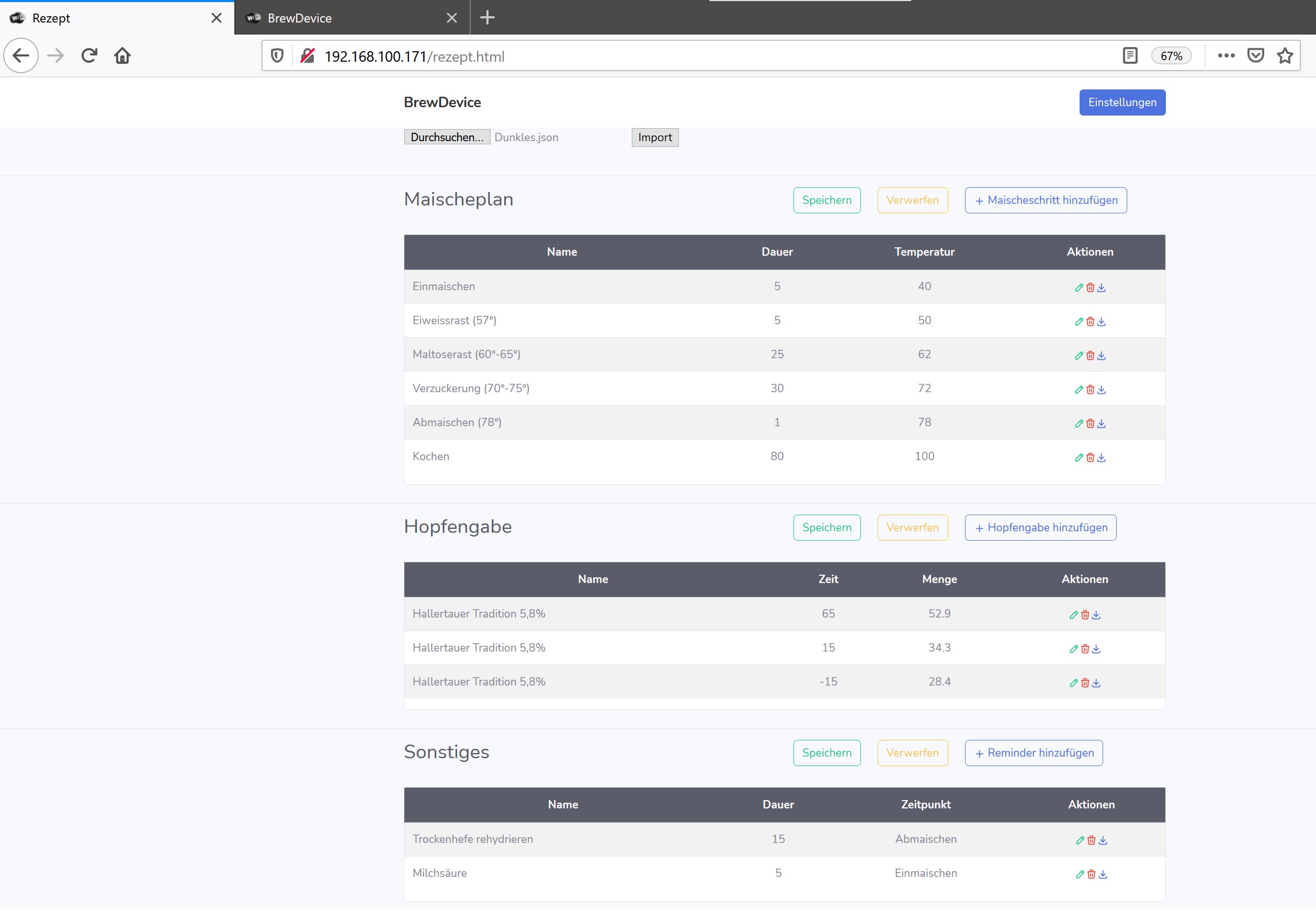
Task: Bookmark this page star icon
Action: (x=1285, y=55)
